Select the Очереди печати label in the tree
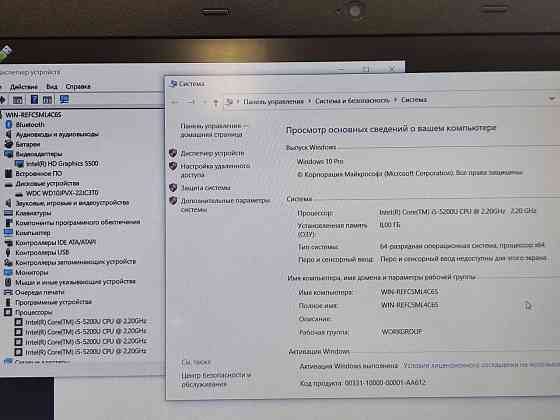 40,292
